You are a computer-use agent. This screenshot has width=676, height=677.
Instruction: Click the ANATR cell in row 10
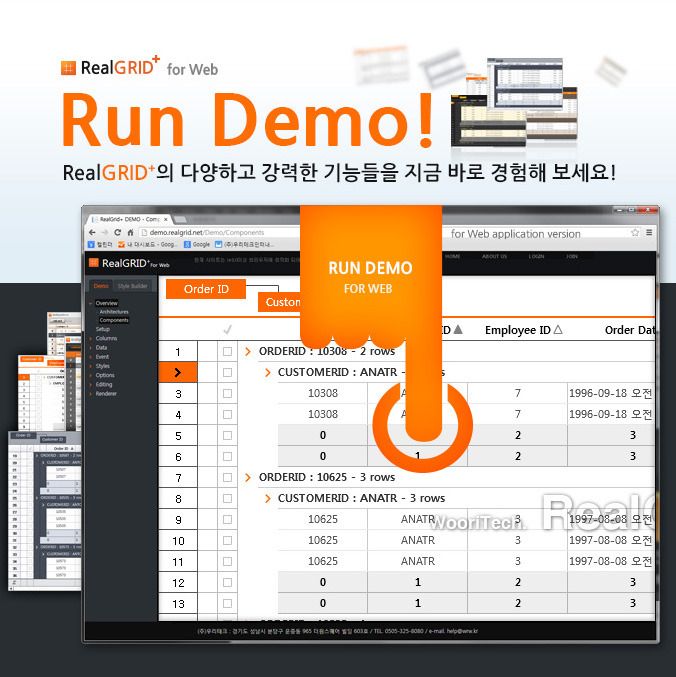click(x=417, y=540)
